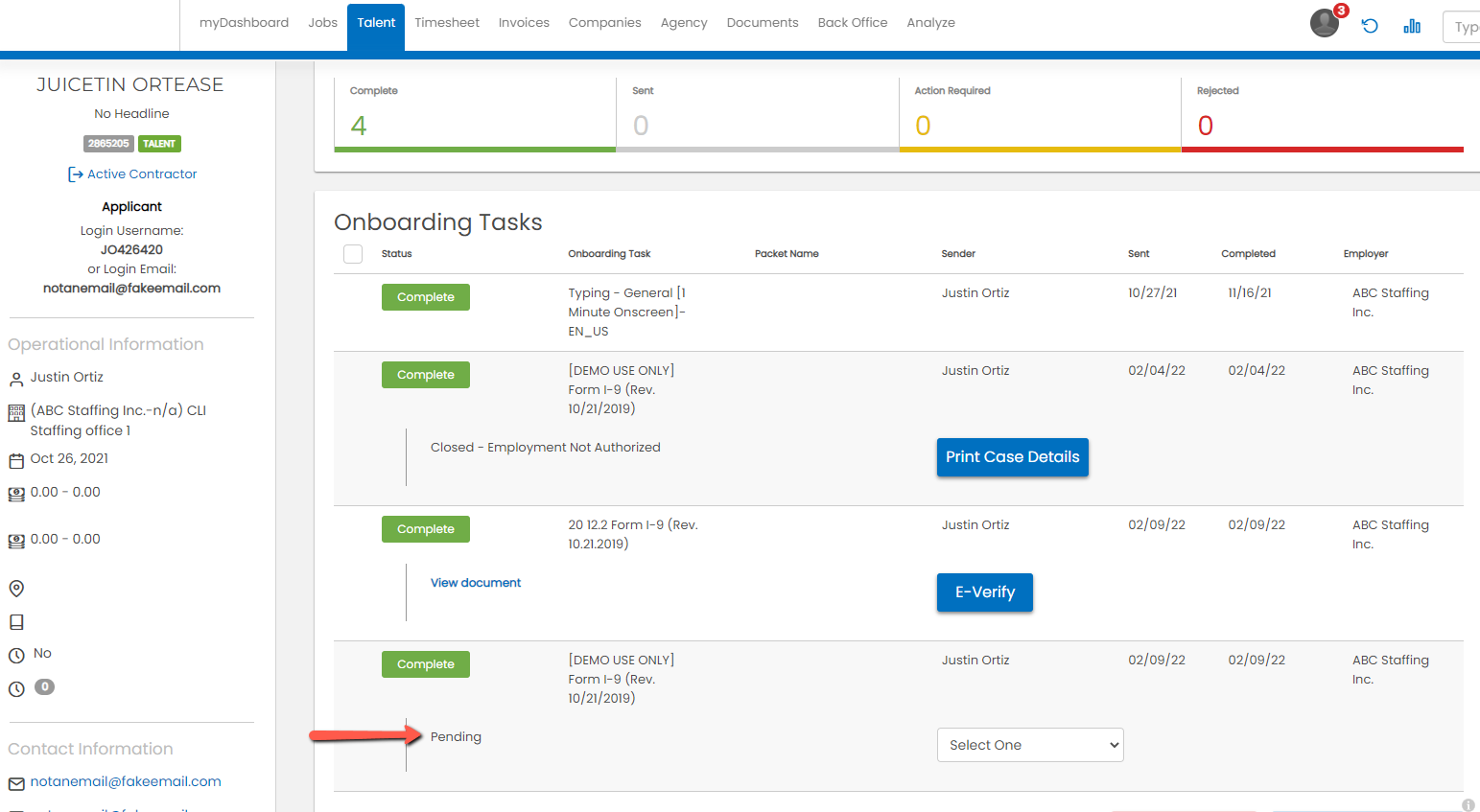Image resolution: width=1480 pixels, height=812 pixels.
Task: Open the View document link
Action: click(476, 583)
